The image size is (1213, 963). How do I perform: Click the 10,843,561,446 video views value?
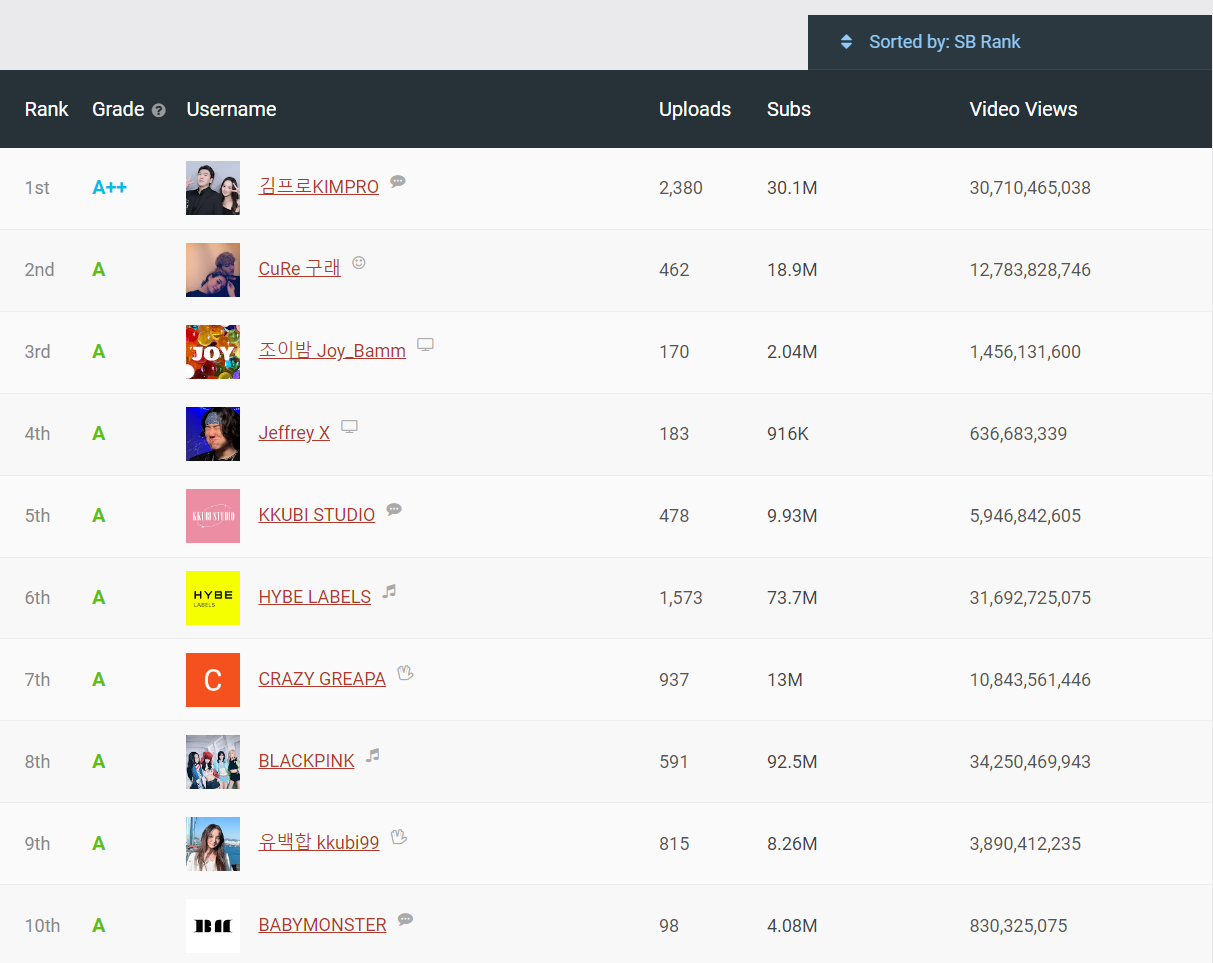pos(1030,680)
